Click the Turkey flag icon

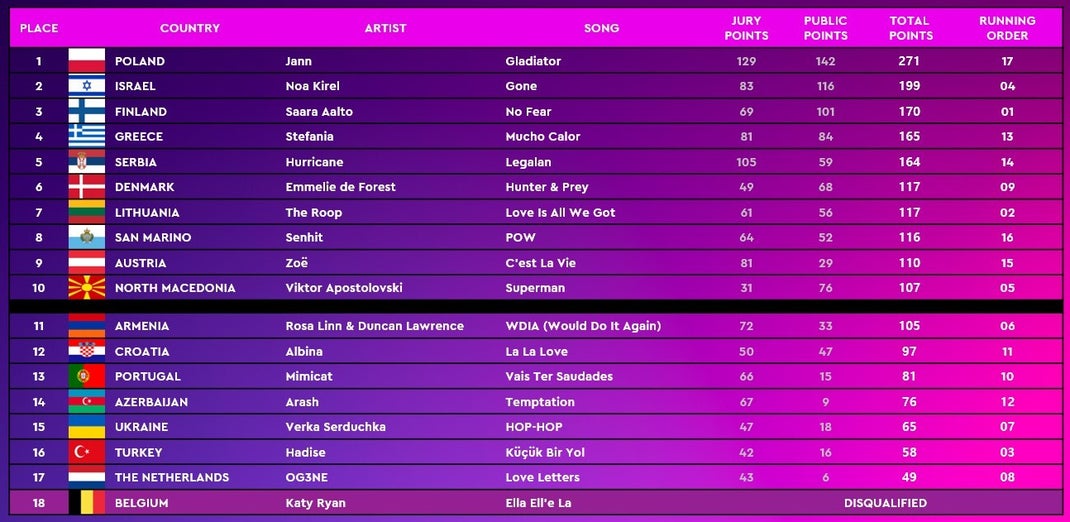(x=87, y=452)
